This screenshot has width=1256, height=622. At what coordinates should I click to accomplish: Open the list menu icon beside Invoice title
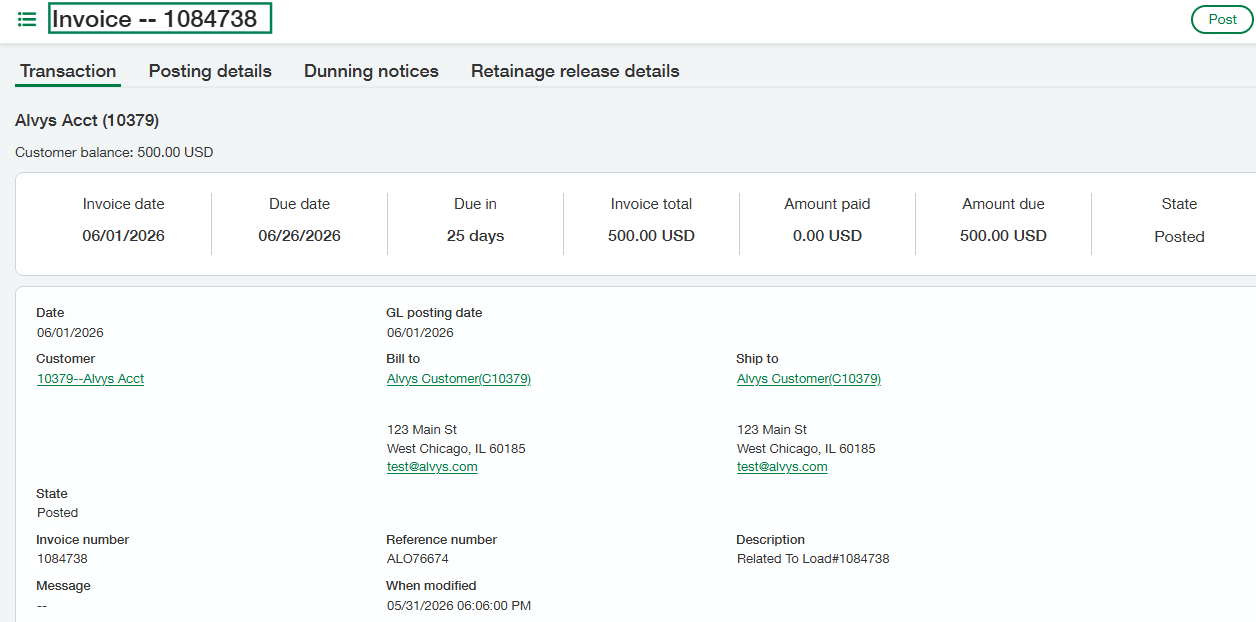27,19
